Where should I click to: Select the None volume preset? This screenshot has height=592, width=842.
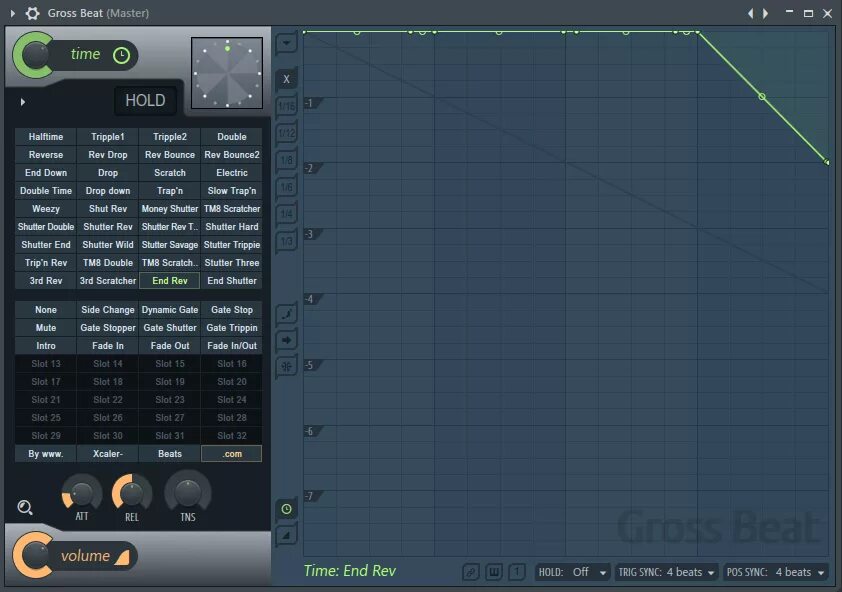[x=46, y=309]
